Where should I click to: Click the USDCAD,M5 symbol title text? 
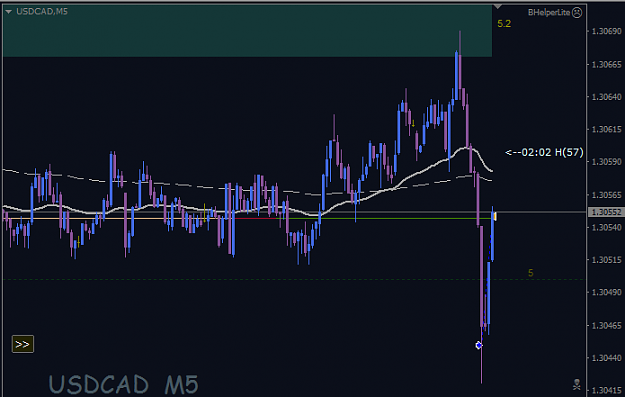[x=42, y=12]
